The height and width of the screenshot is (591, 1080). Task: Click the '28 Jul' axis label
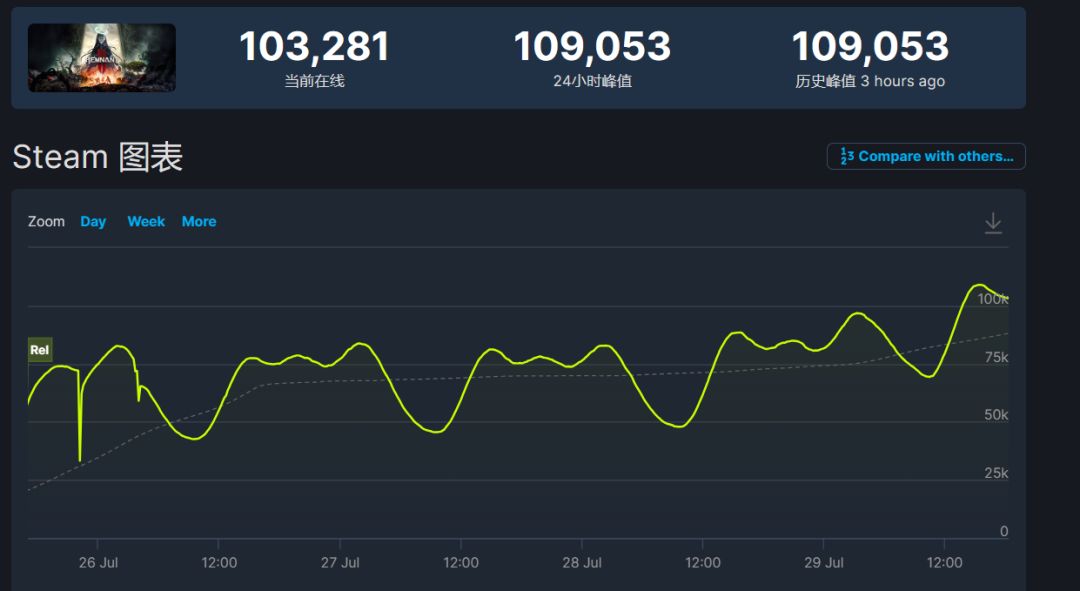click(x=582, y=563)
